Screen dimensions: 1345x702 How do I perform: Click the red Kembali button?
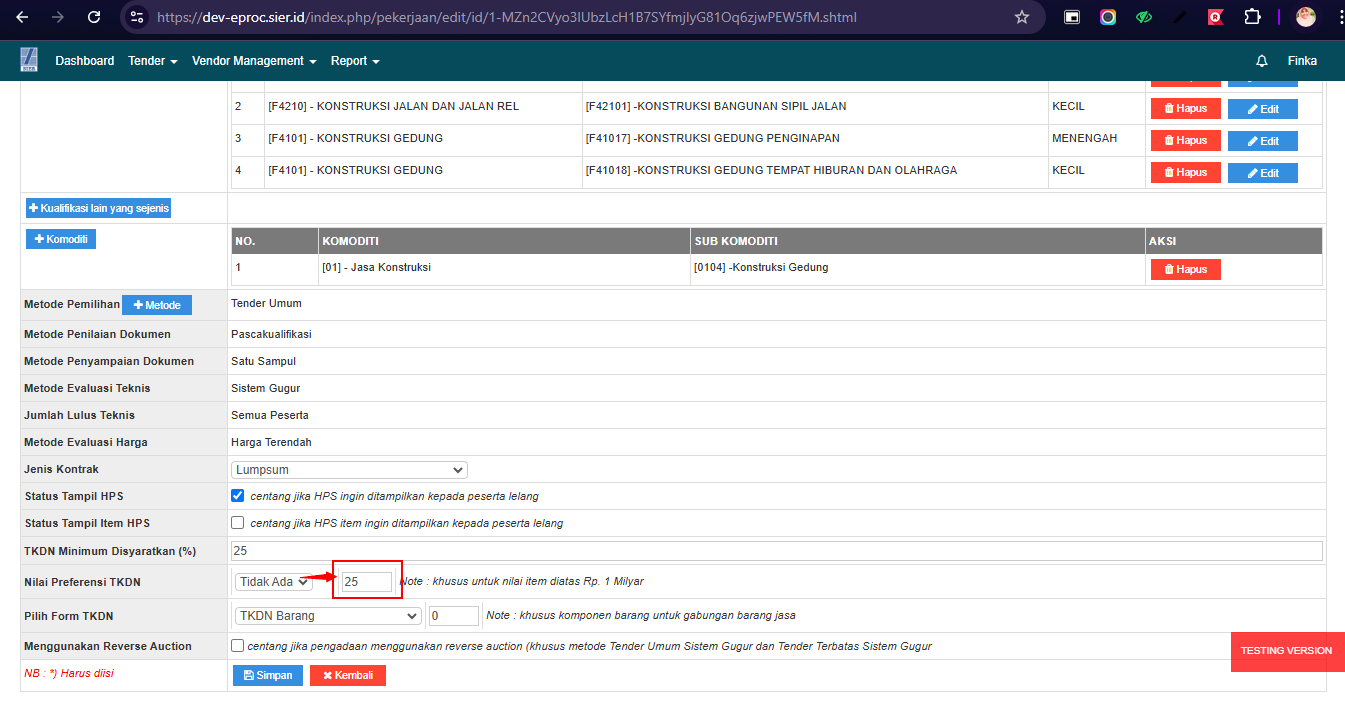click(x=347, y=676)
